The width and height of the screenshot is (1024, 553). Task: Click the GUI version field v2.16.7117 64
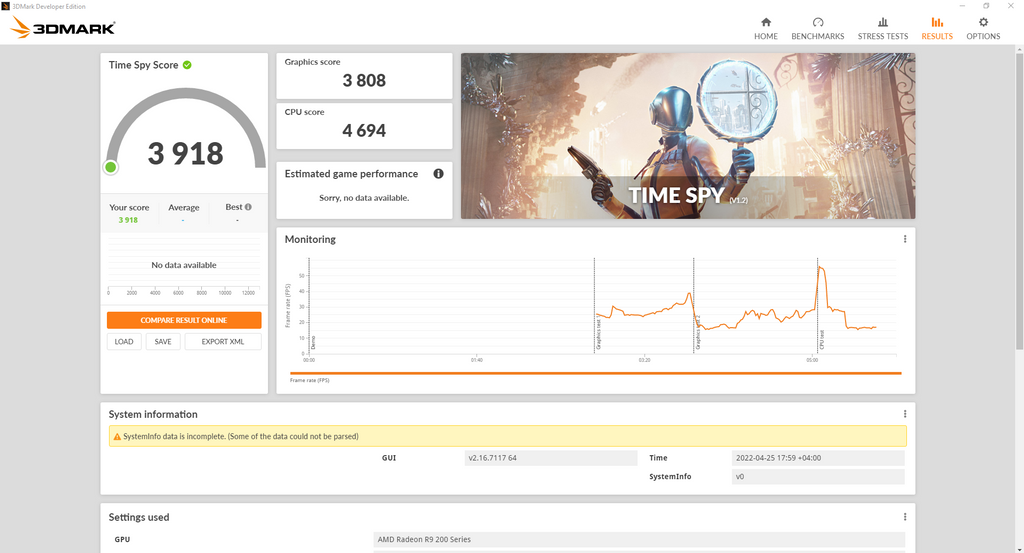click(551, 458)
